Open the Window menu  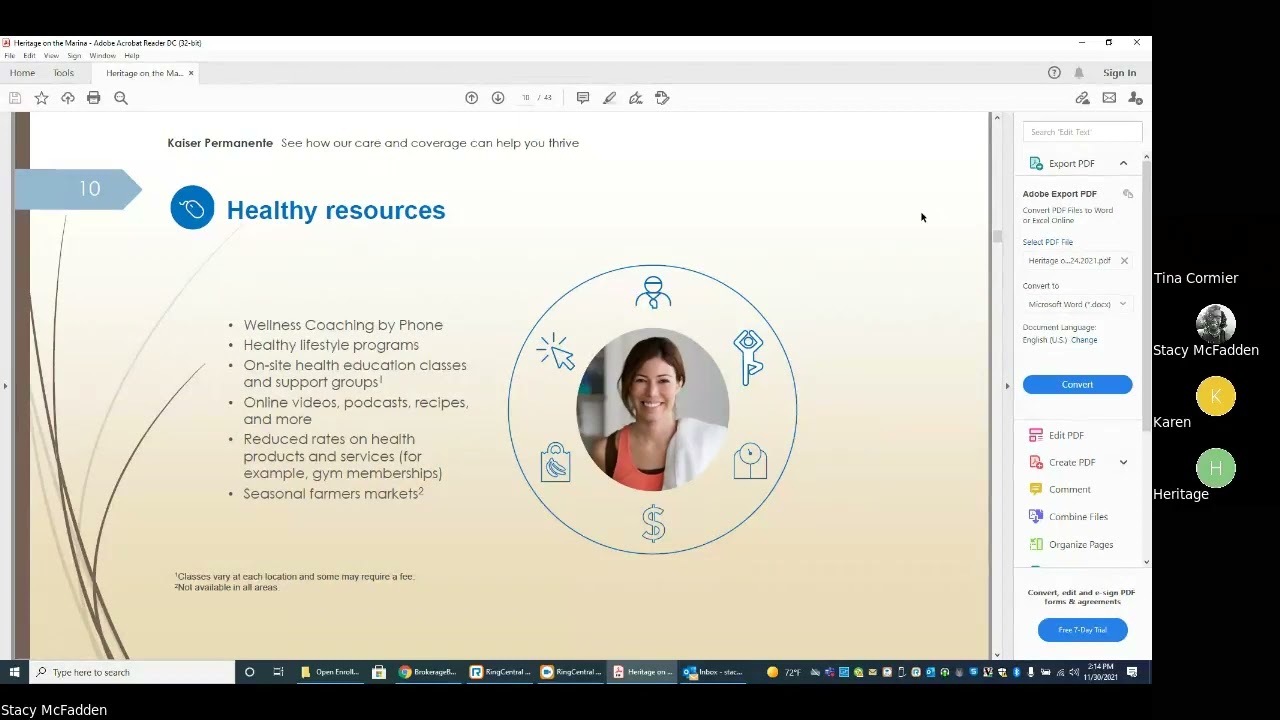(103, 56)
